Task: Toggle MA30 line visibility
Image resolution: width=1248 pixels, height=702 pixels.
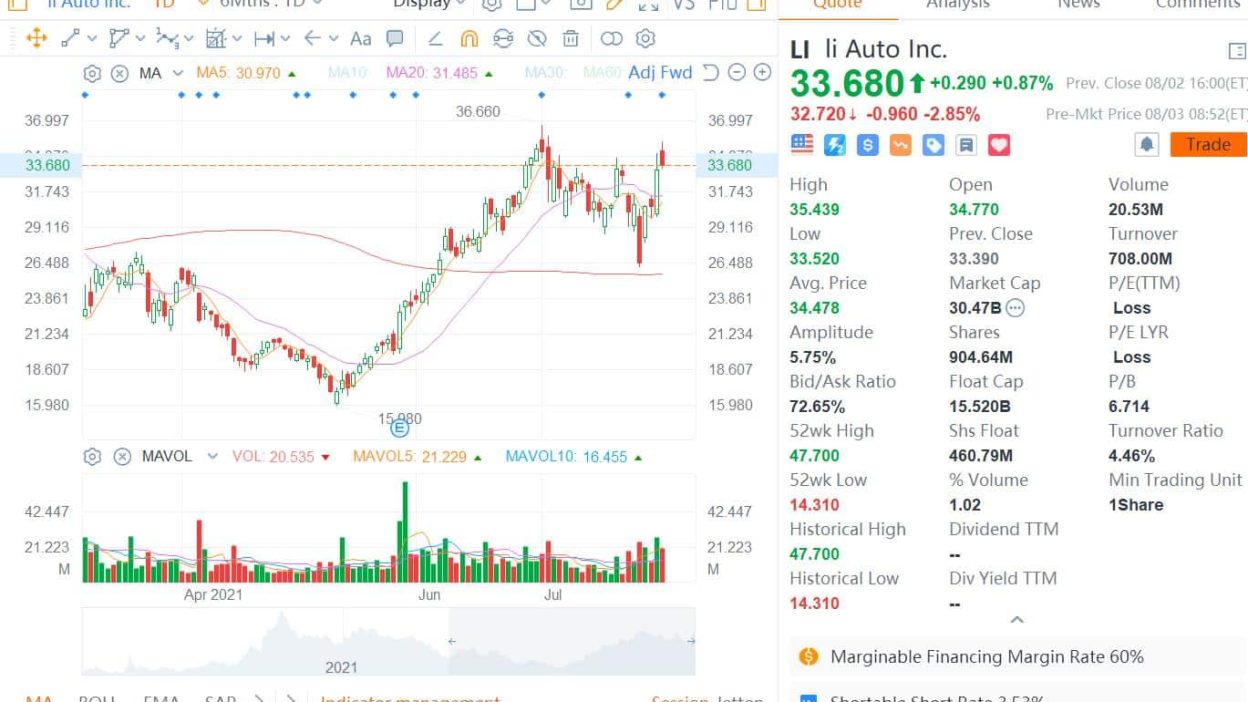Action: tap(545, 73)
